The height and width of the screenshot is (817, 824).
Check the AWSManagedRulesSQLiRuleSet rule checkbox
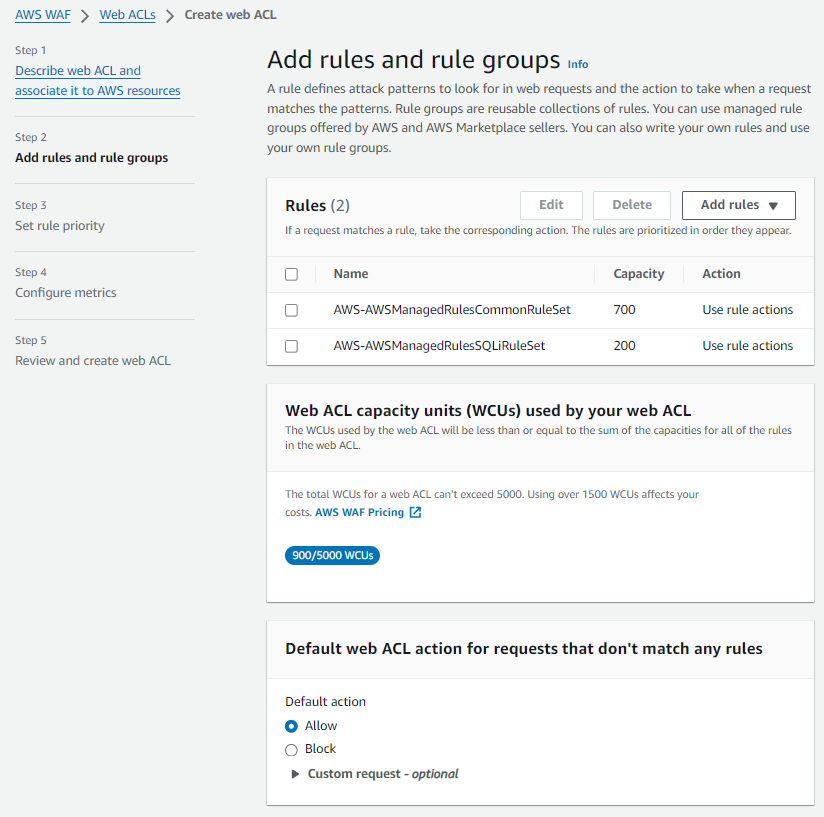291,346
